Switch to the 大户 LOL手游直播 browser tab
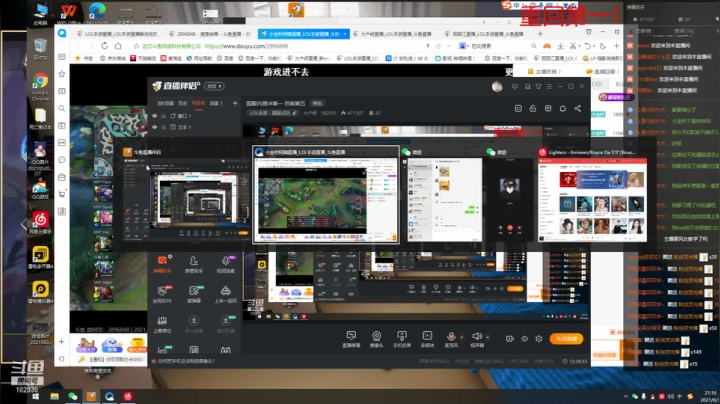 (395, 34)
